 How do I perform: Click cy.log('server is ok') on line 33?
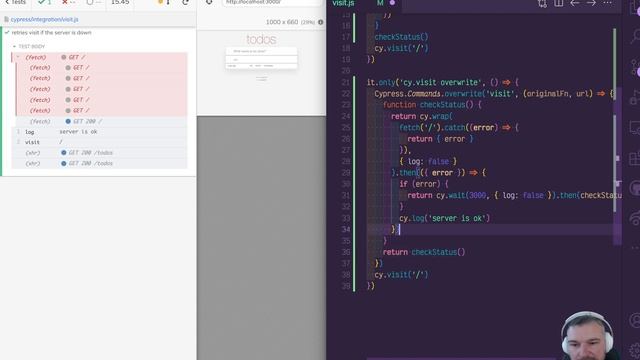[444, 218]
